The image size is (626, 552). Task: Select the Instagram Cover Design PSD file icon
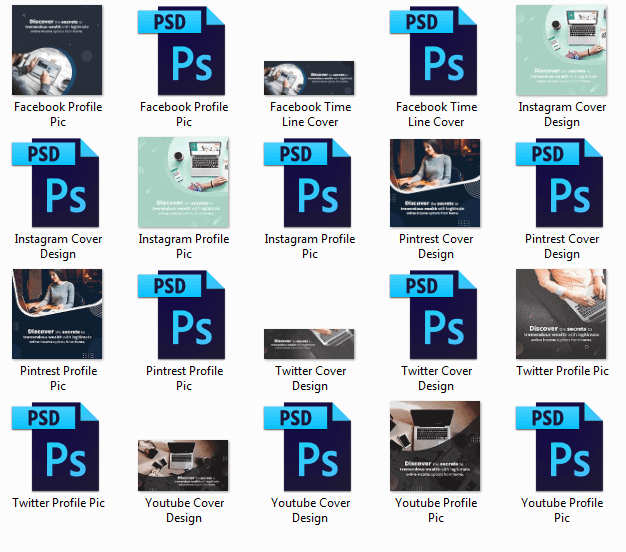coord(58,183)
